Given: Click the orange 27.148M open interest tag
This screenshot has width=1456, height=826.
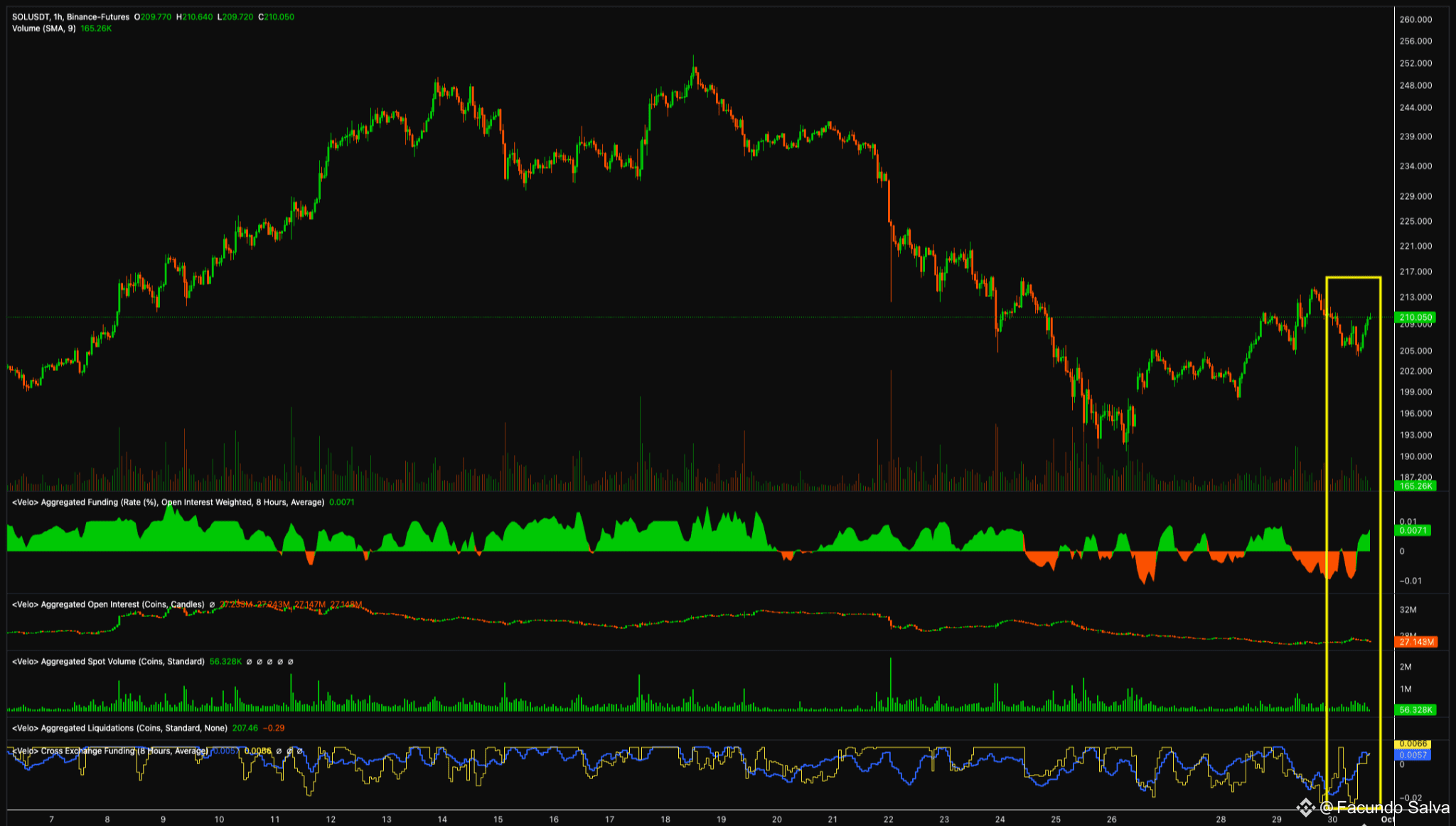Looking at the screenshot, I should click(1416, 642).
